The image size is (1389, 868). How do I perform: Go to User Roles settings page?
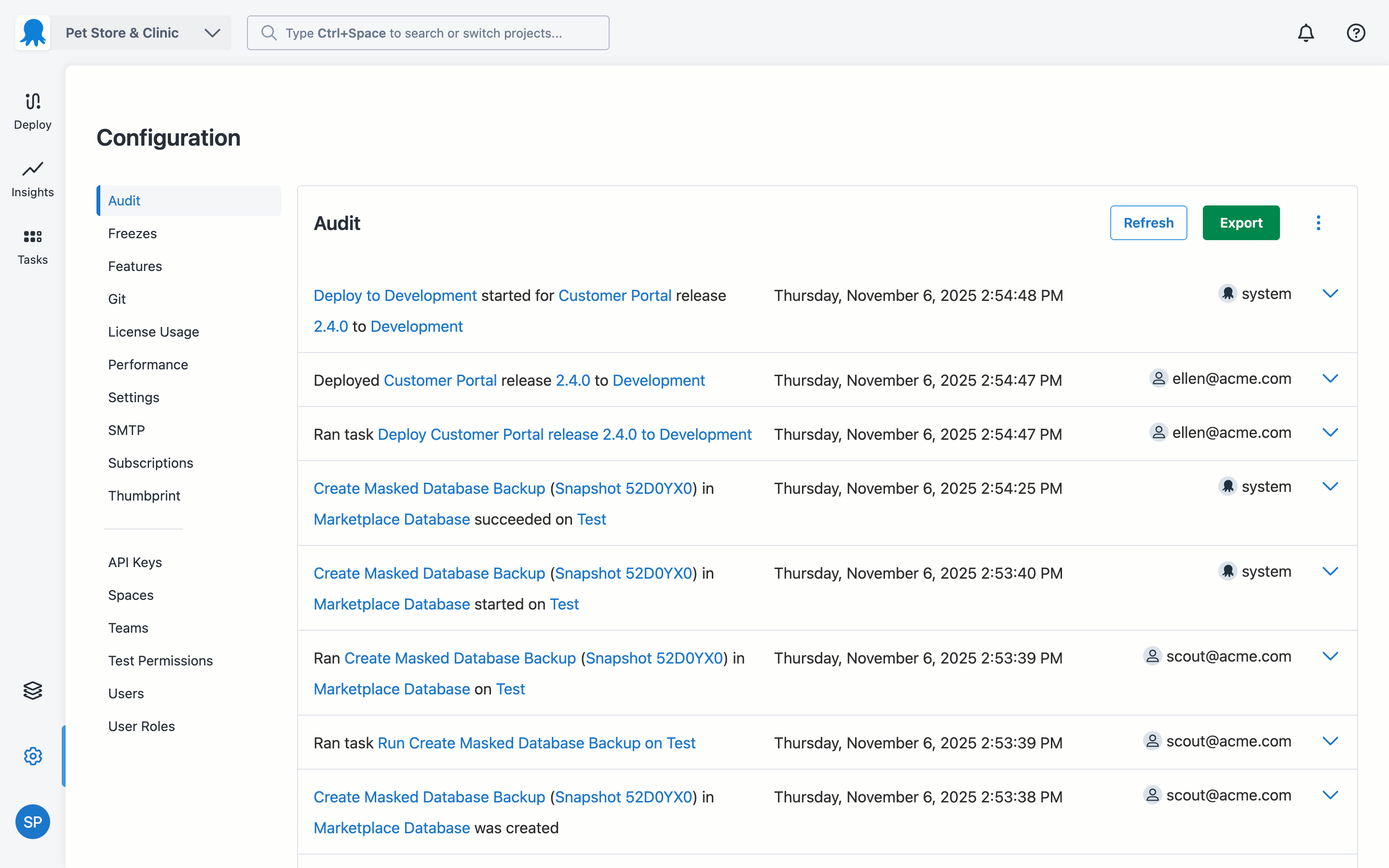[x=141, y=726]
